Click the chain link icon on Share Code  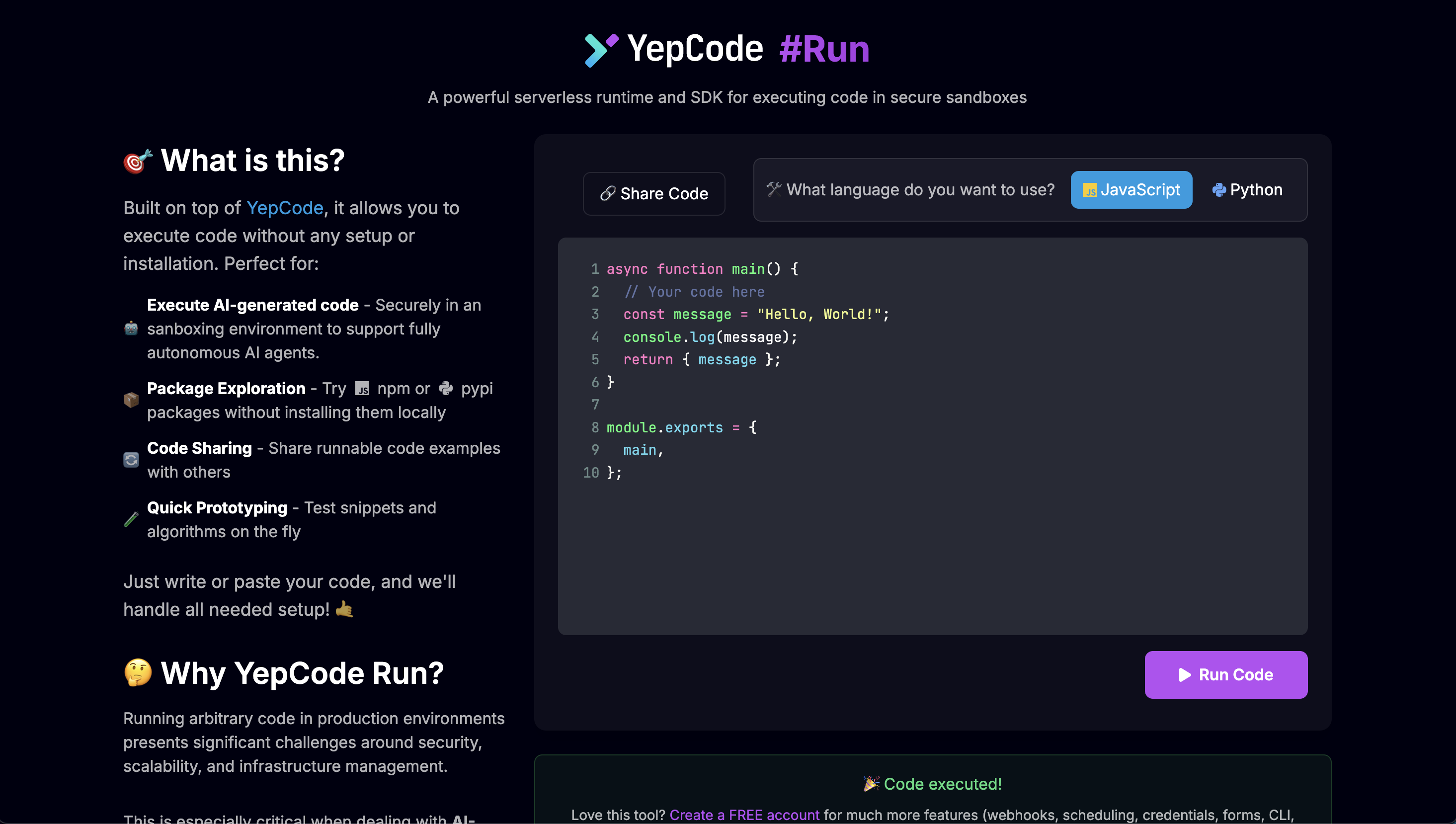pyautogui.click(x=607, y=193)
